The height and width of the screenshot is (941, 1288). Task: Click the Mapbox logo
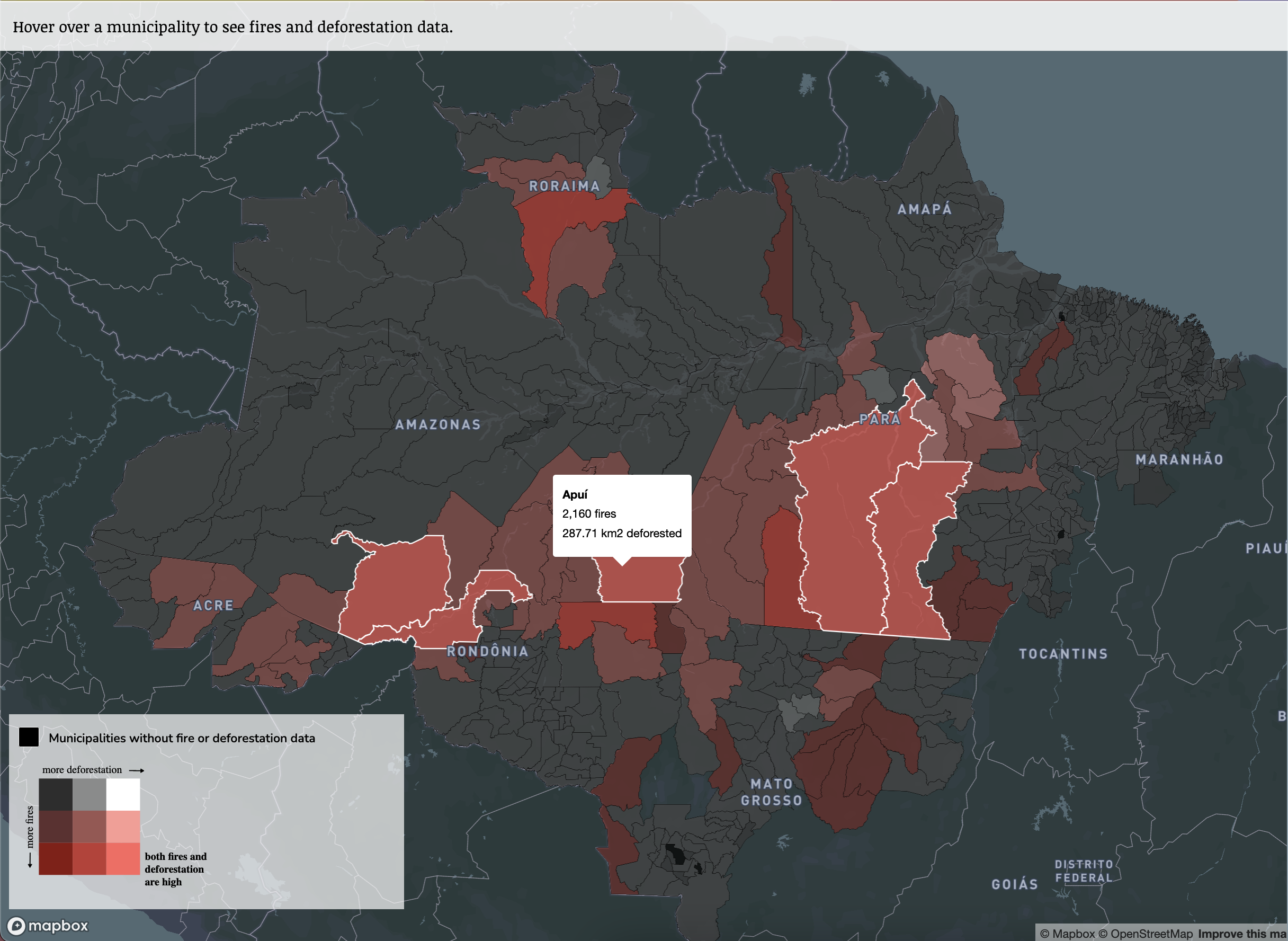[48, 926]
